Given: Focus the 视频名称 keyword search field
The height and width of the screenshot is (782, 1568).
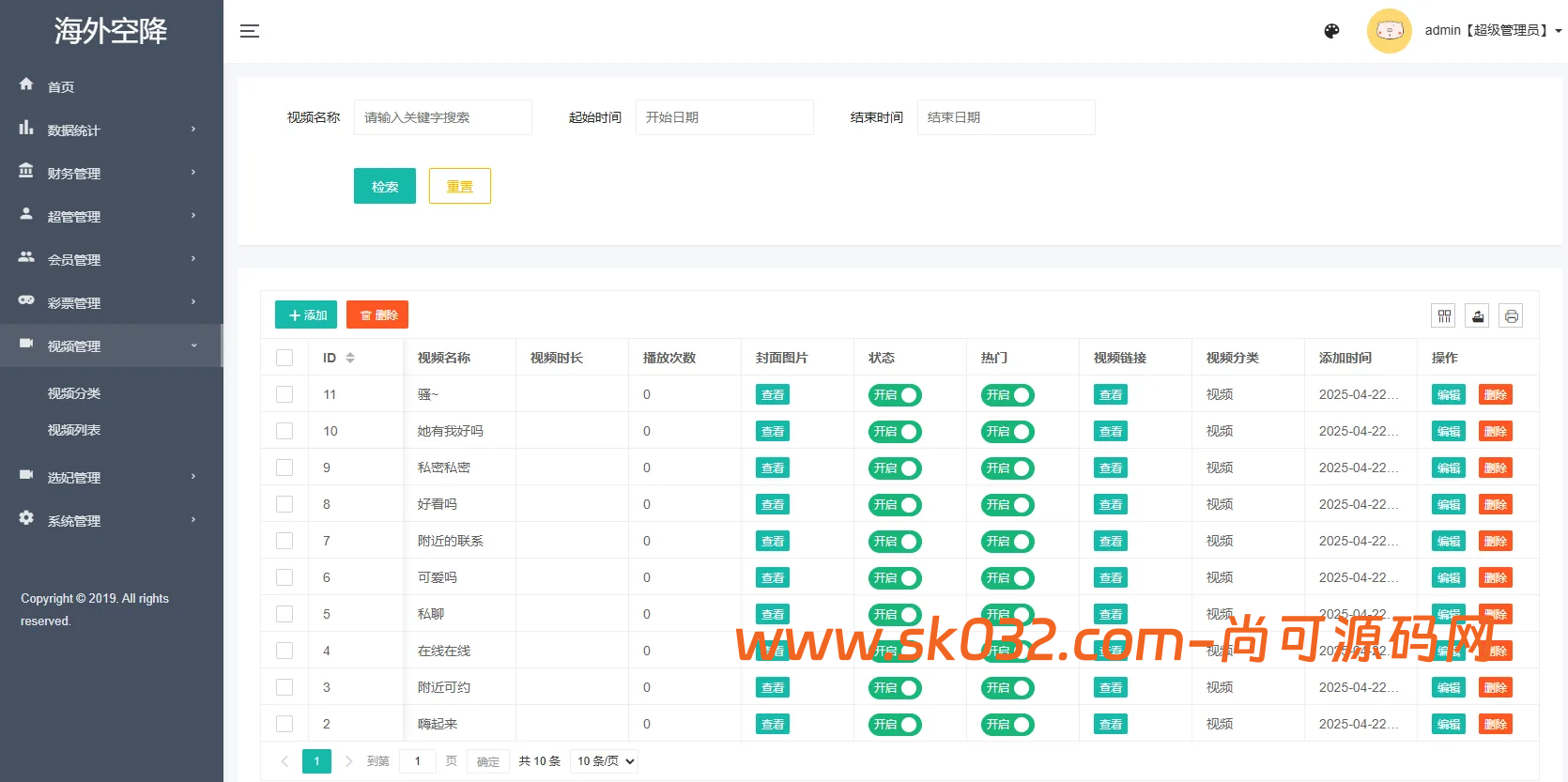Looking at the screenshot, I should coord(443,117).
